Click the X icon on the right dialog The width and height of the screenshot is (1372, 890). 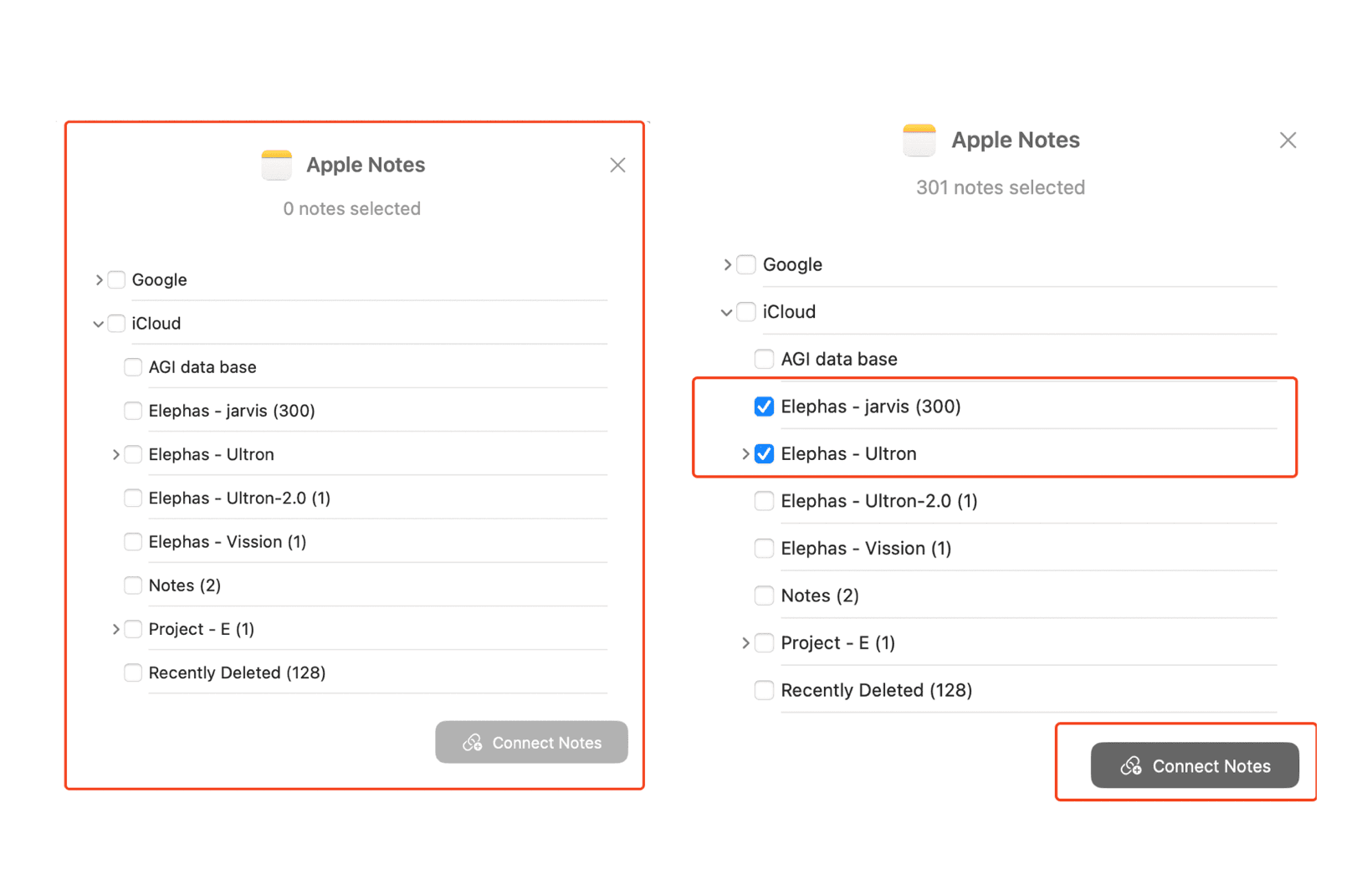(1288, 140)
